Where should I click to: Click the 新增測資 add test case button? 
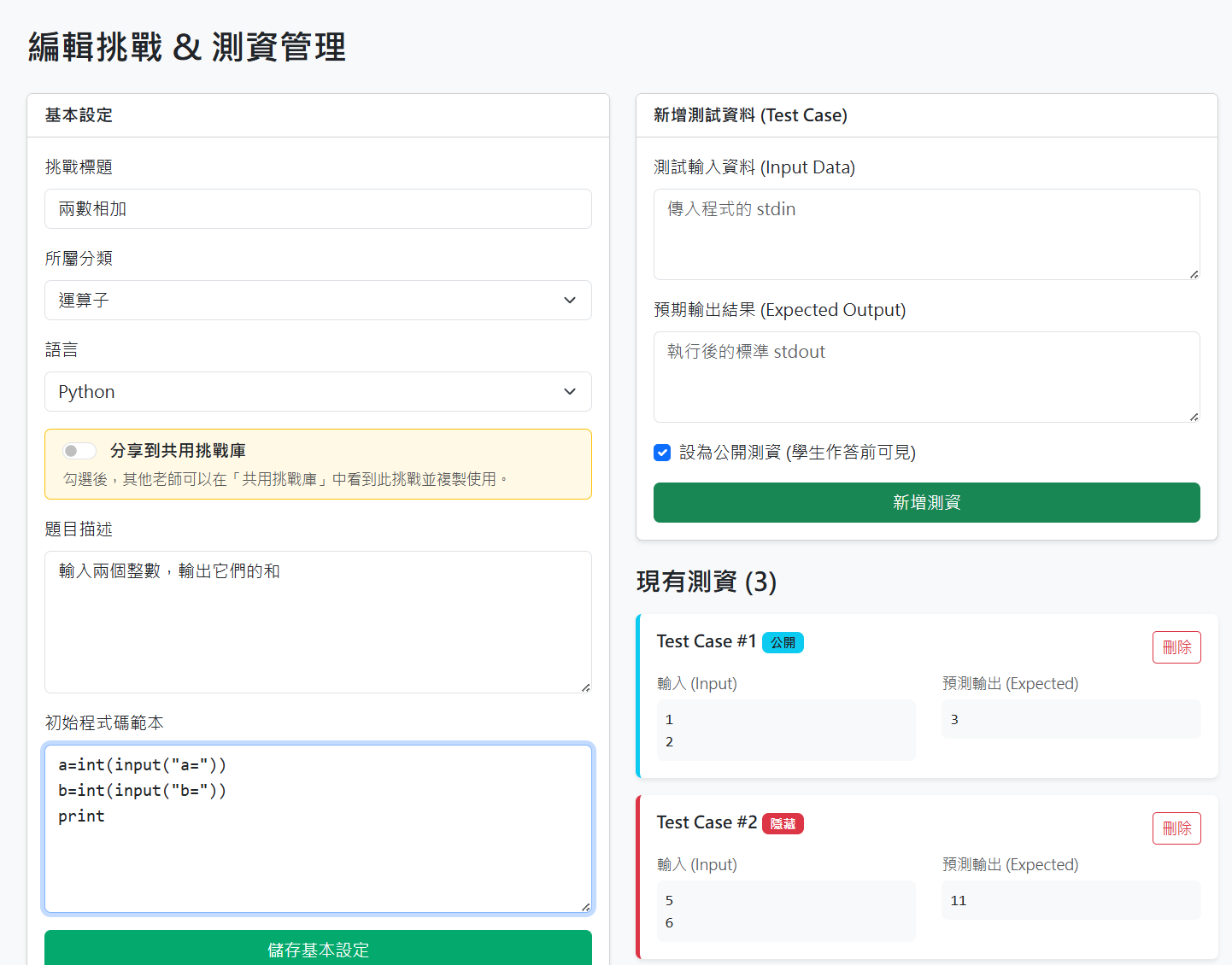click(x=926, y=503)
